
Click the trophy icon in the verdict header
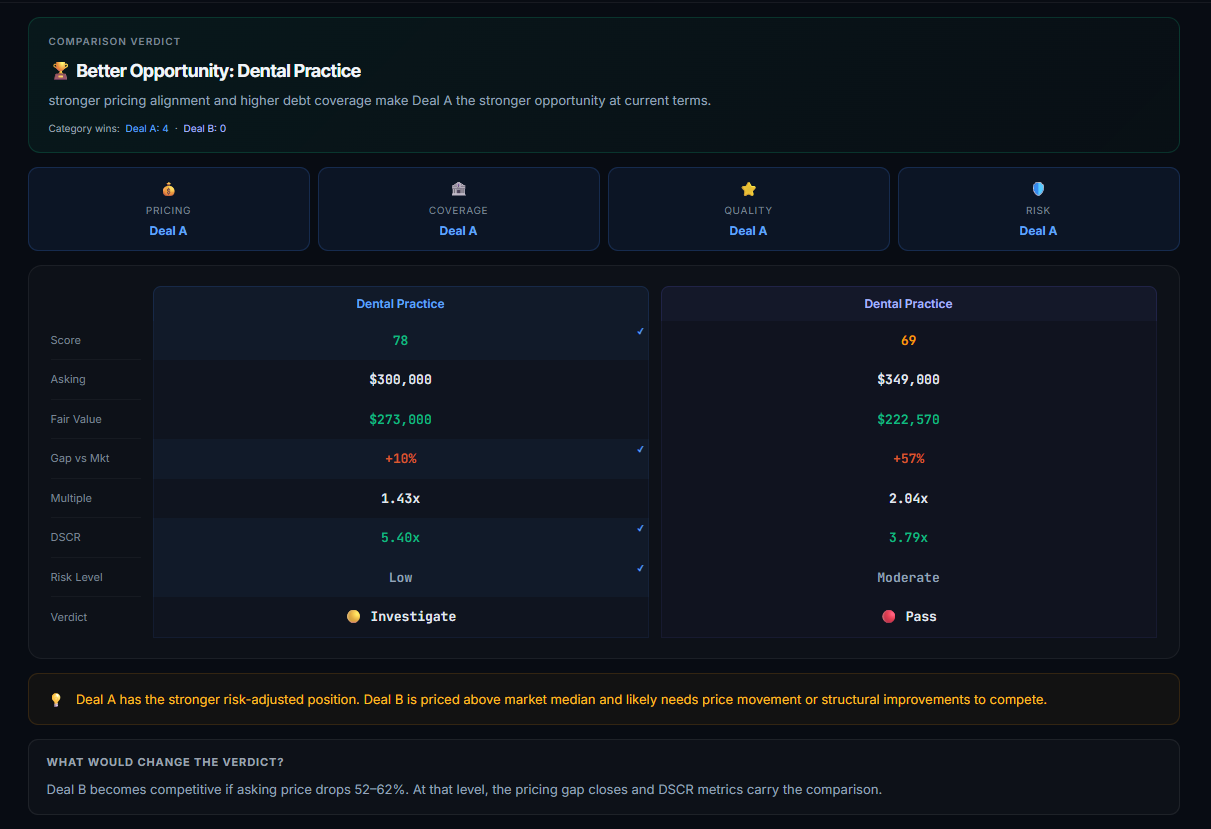tap(59, 71)
